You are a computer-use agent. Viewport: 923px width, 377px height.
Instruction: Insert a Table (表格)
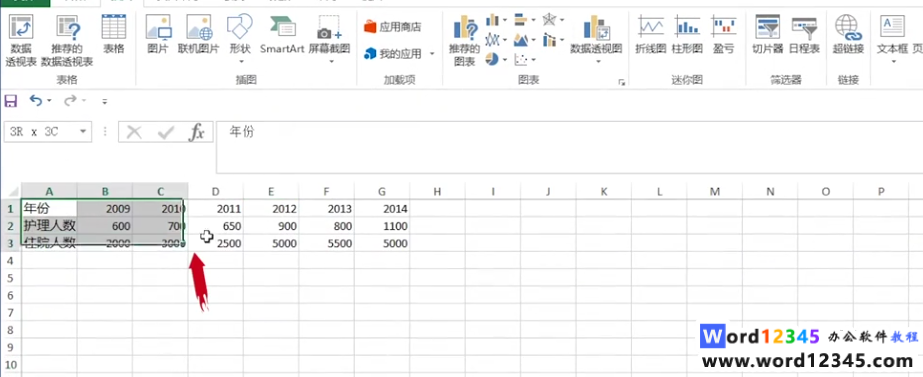(114, 35)
